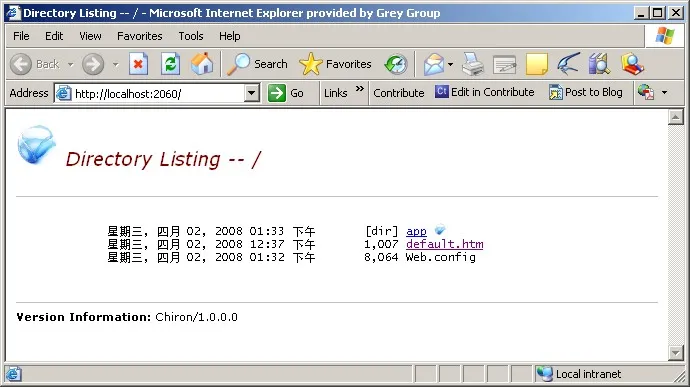Open the Mail button dropdown arrow
This screenshot has width=690, height=387.
click(x=450, y=65)
